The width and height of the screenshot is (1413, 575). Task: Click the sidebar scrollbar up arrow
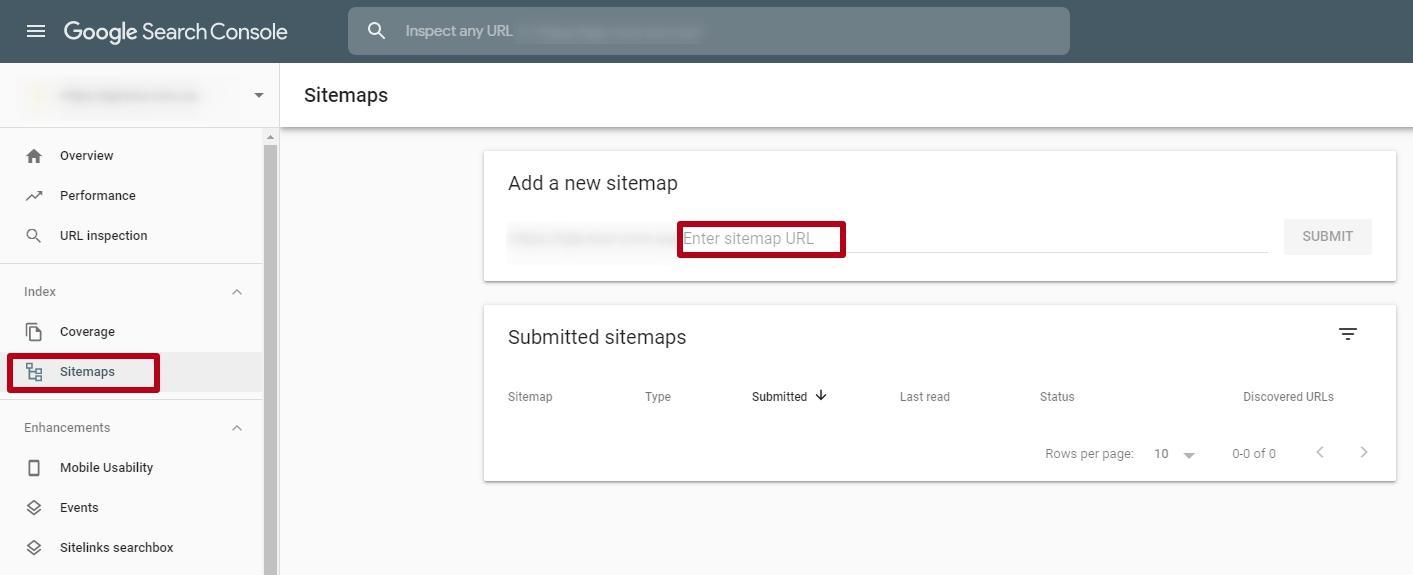point(270,137)
